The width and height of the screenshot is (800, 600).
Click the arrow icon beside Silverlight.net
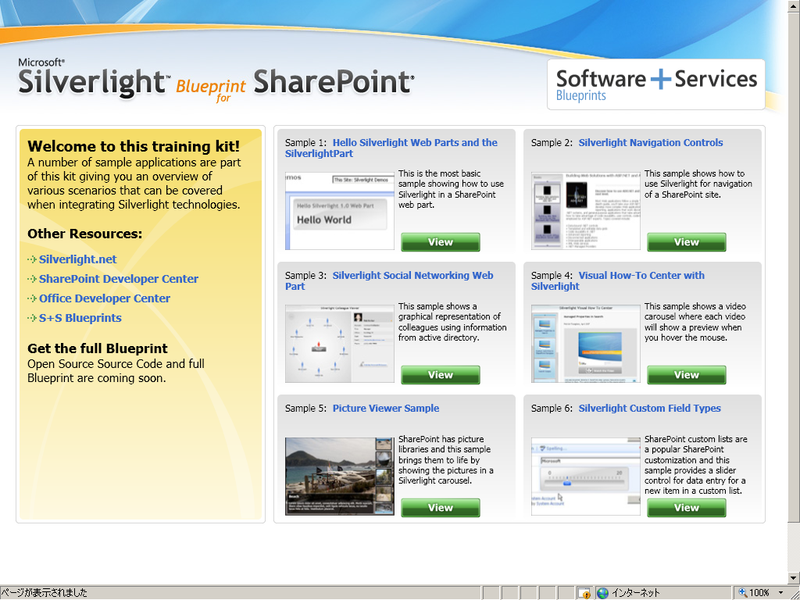tap(32, 260)
